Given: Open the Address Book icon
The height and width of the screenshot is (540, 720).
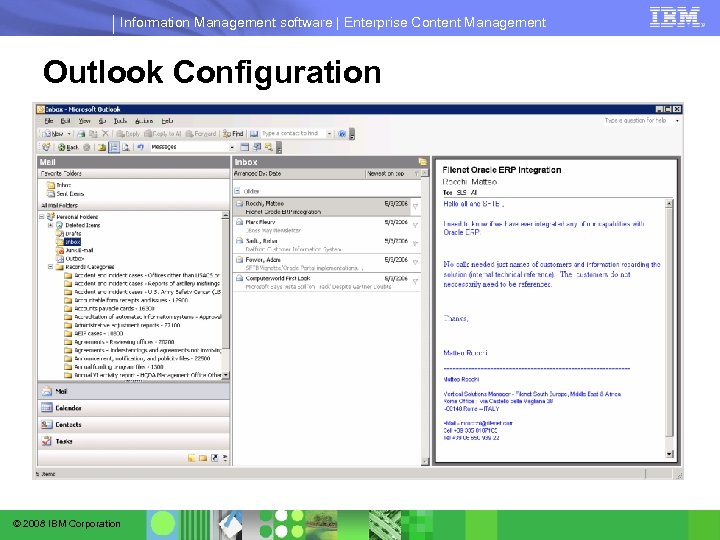Looking at the screenshot, I should (x=253, y=134).
